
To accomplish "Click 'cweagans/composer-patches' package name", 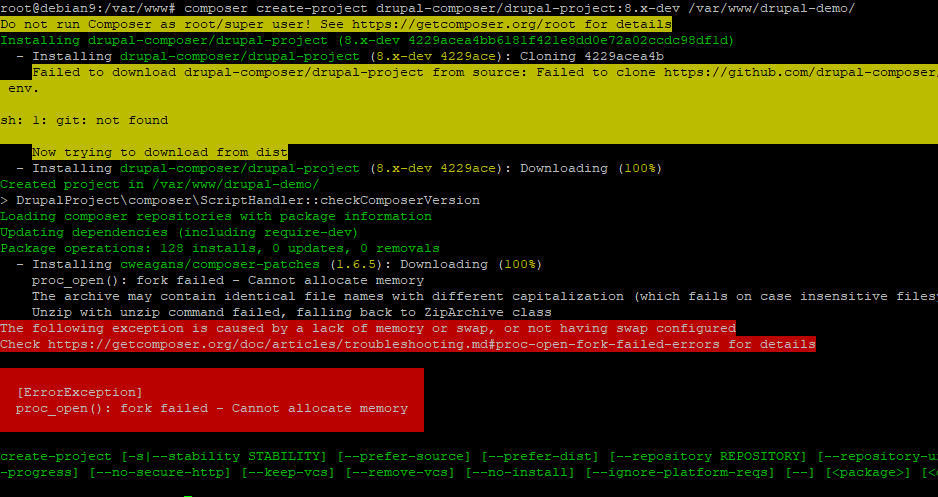I will pyautogui.click(x=220, y=264).
